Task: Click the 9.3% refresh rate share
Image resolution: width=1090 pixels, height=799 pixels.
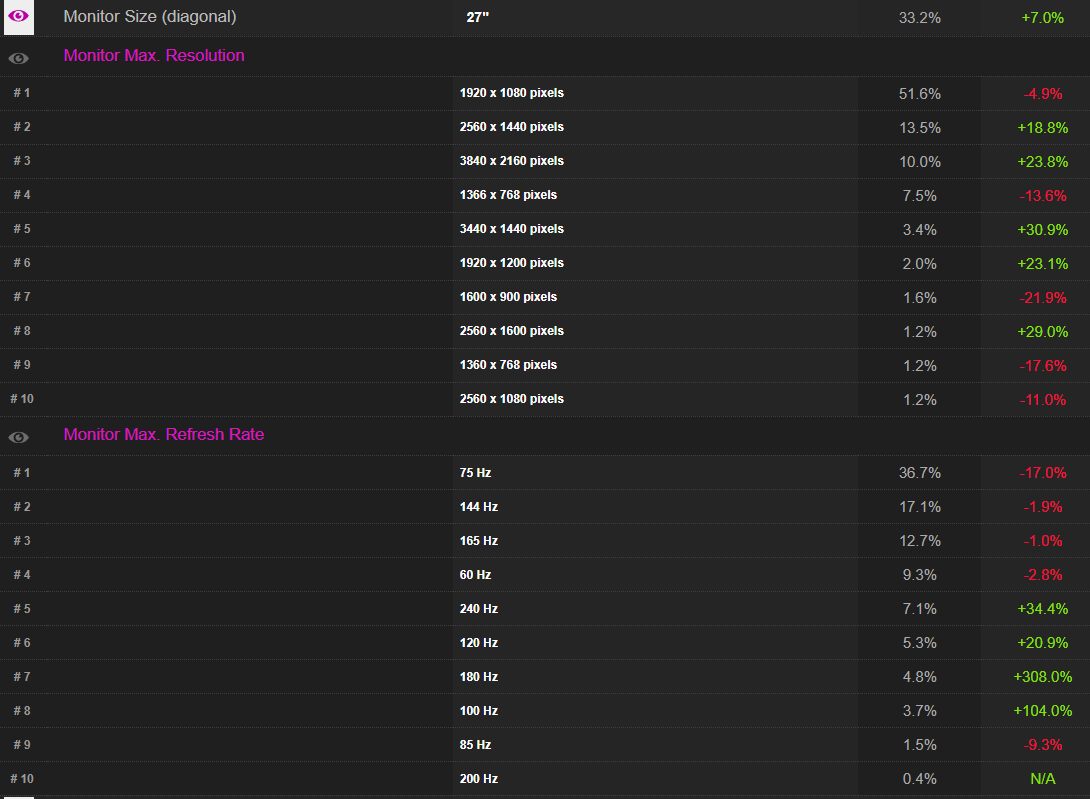Action: coord(919,576)
